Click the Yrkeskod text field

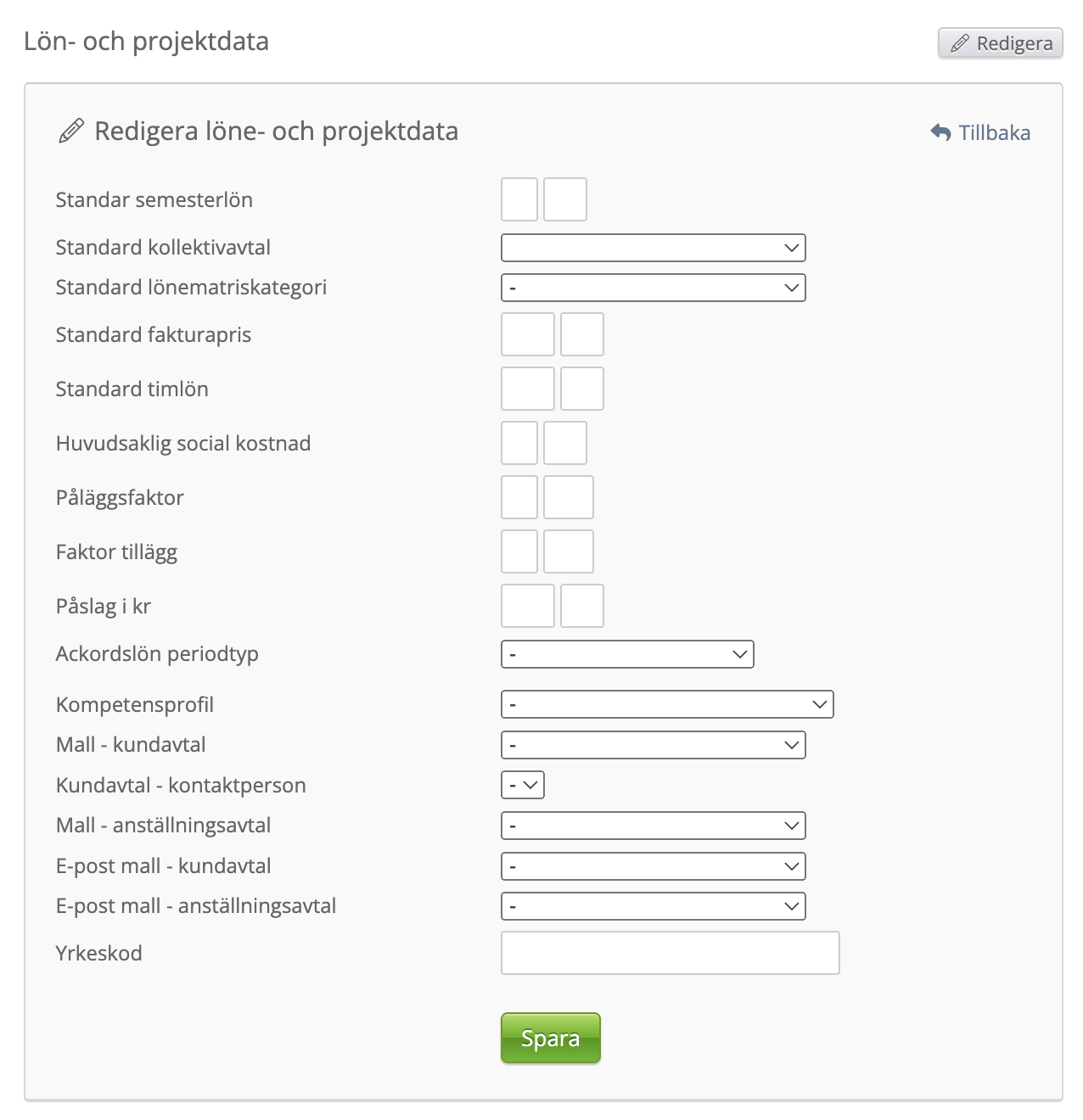[670, 953]
